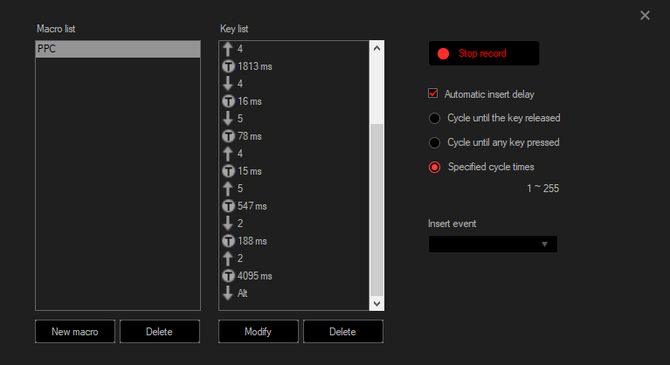Select the 16 ms delay timer icon
670x365 pixels.
[x=228, y=101]
